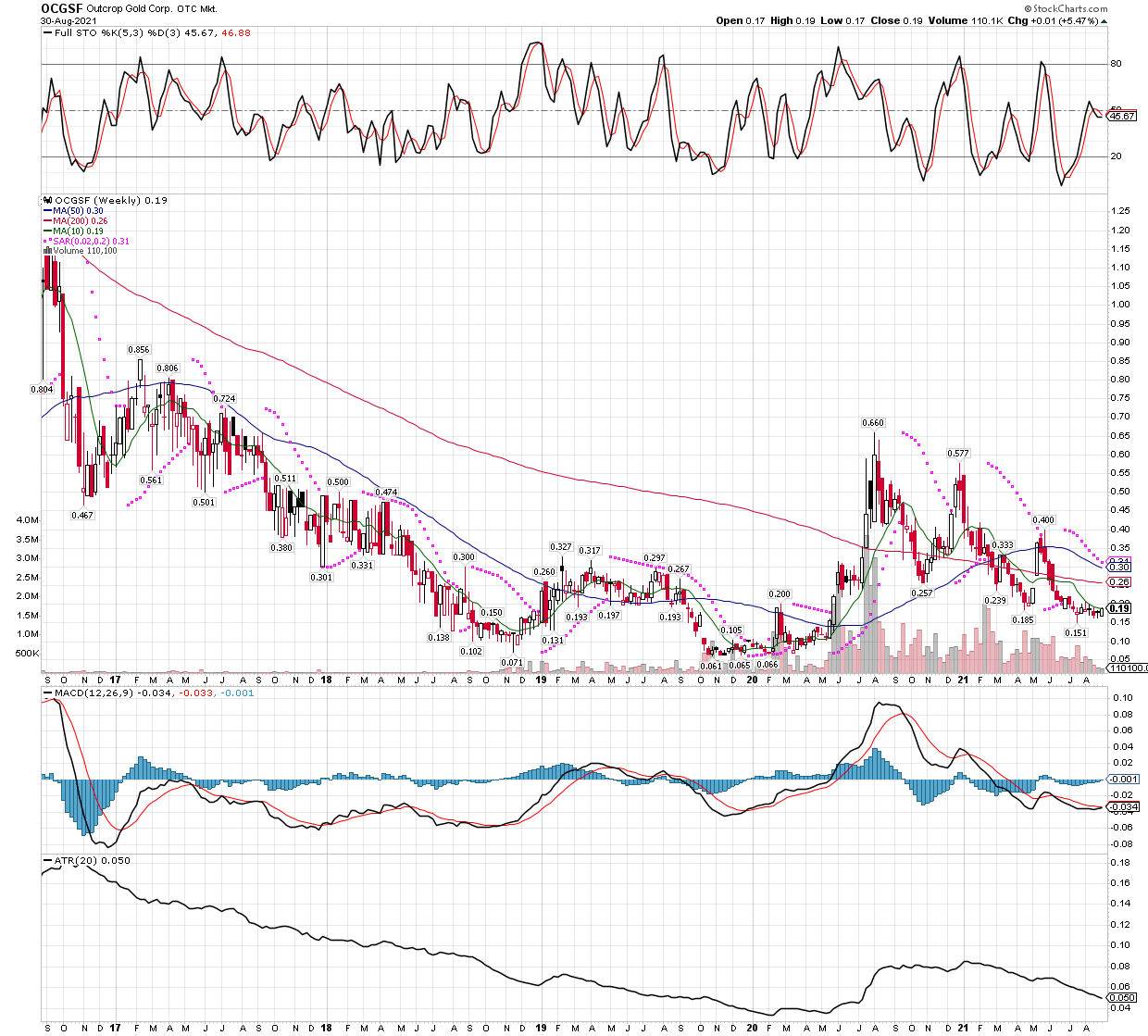This screenshot has width=1148, height=1036.
Task: Click the 0.18 ATR axis label
Action: (1120, 863)
